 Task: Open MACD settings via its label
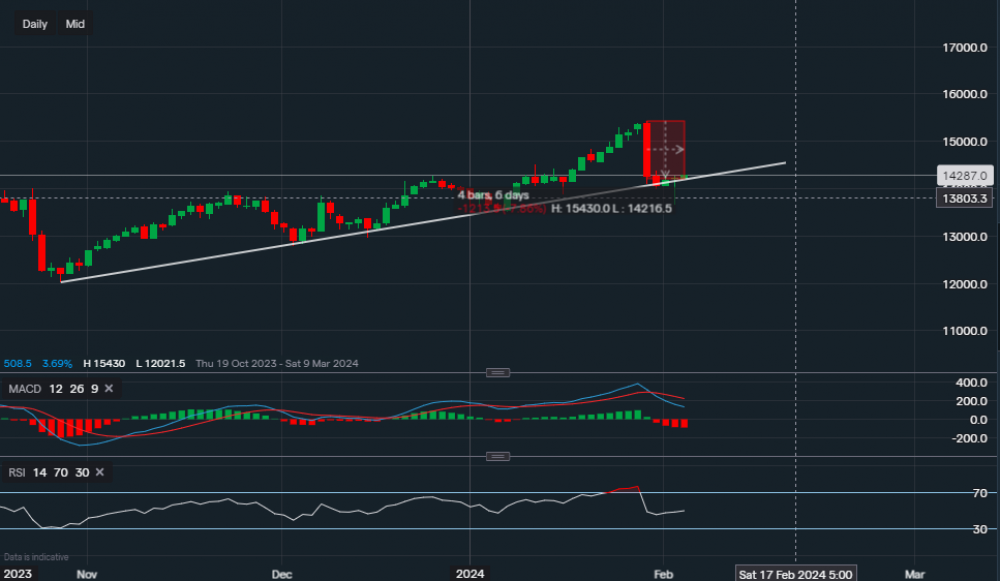(24, 389)
